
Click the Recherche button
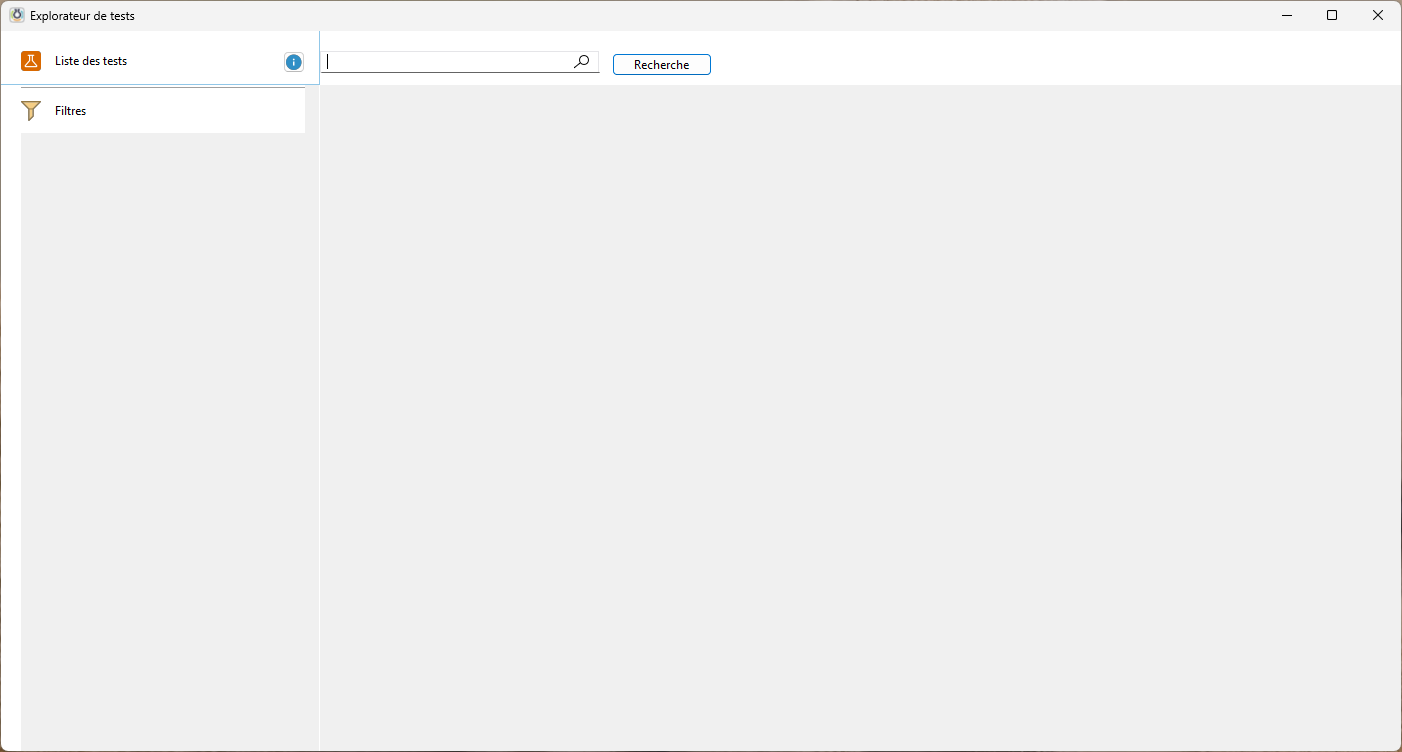(x=661, y=65)
